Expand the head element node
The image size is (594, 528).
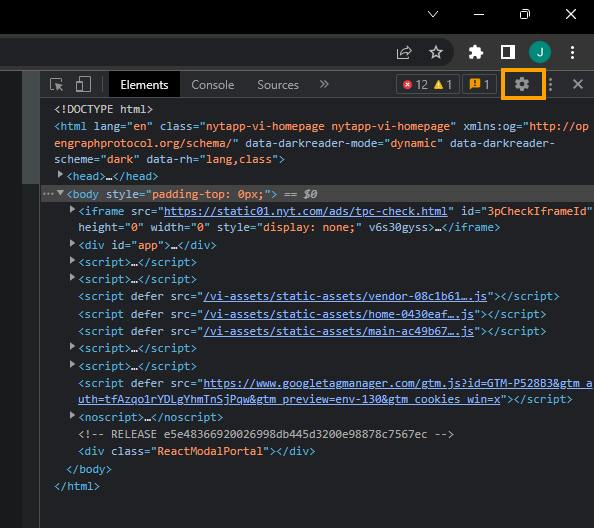click(x=60, y=175)
